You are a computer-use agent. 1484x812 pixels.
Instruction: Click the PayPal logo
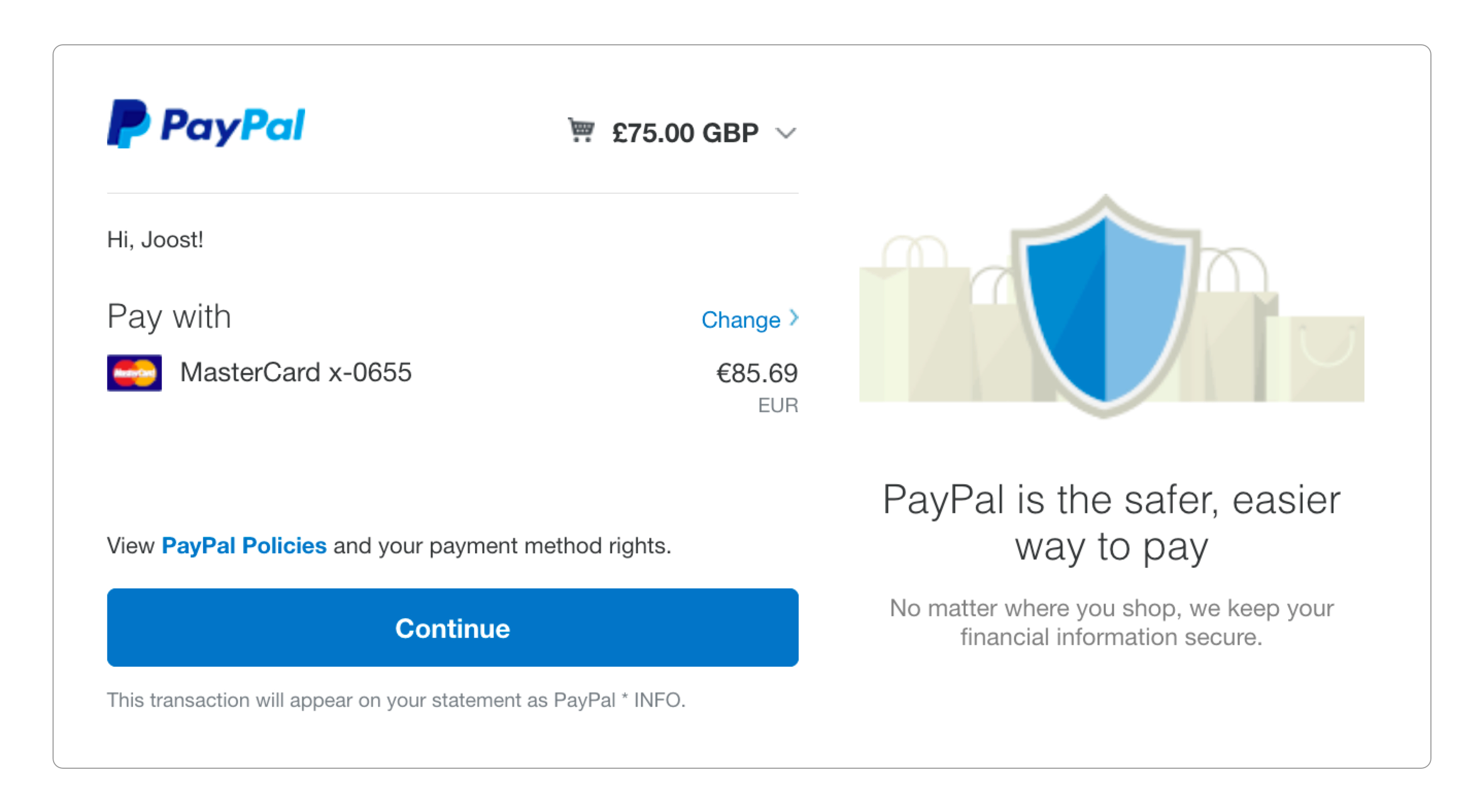[206, 124]
